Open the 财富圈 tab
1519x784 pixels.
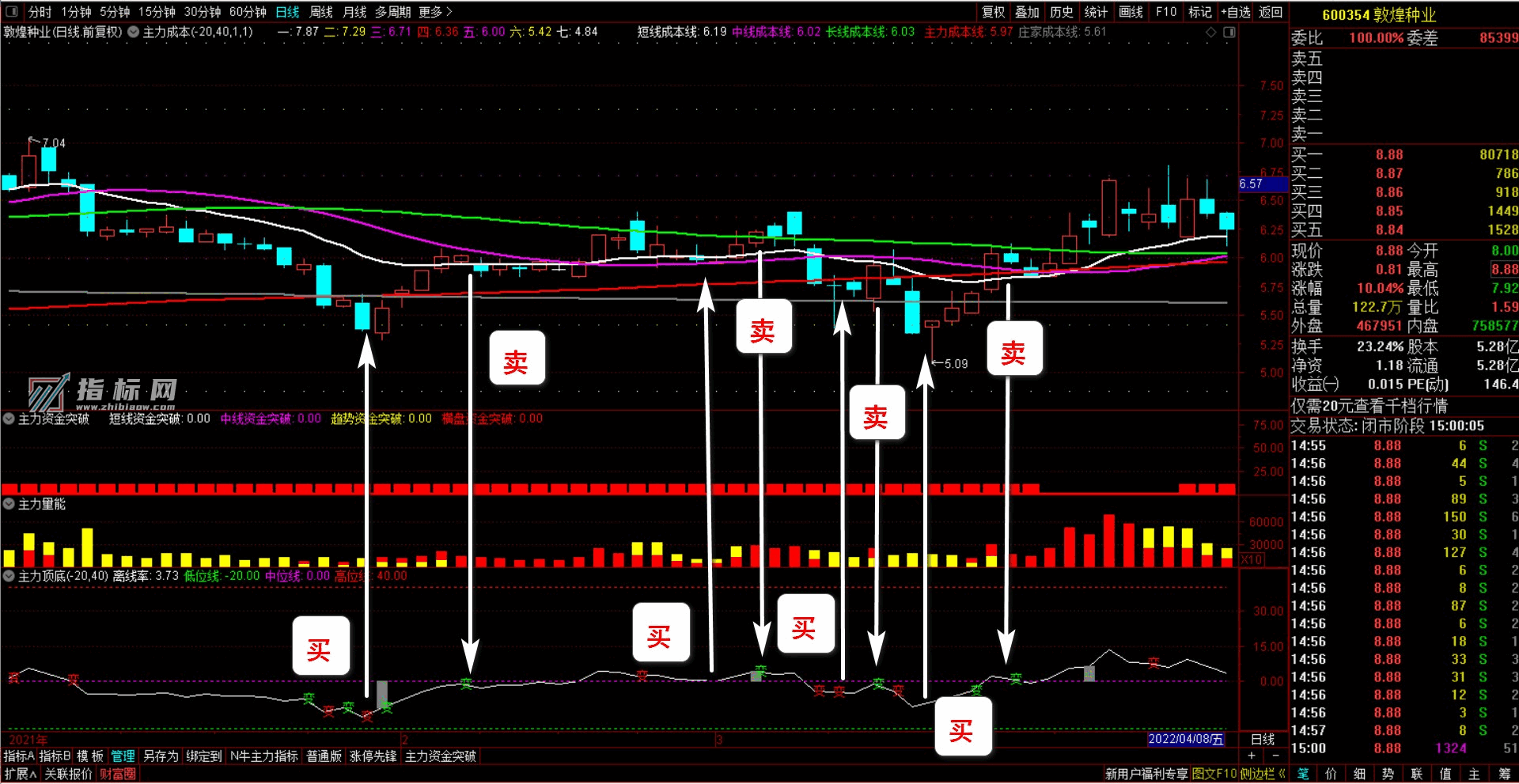118,774
